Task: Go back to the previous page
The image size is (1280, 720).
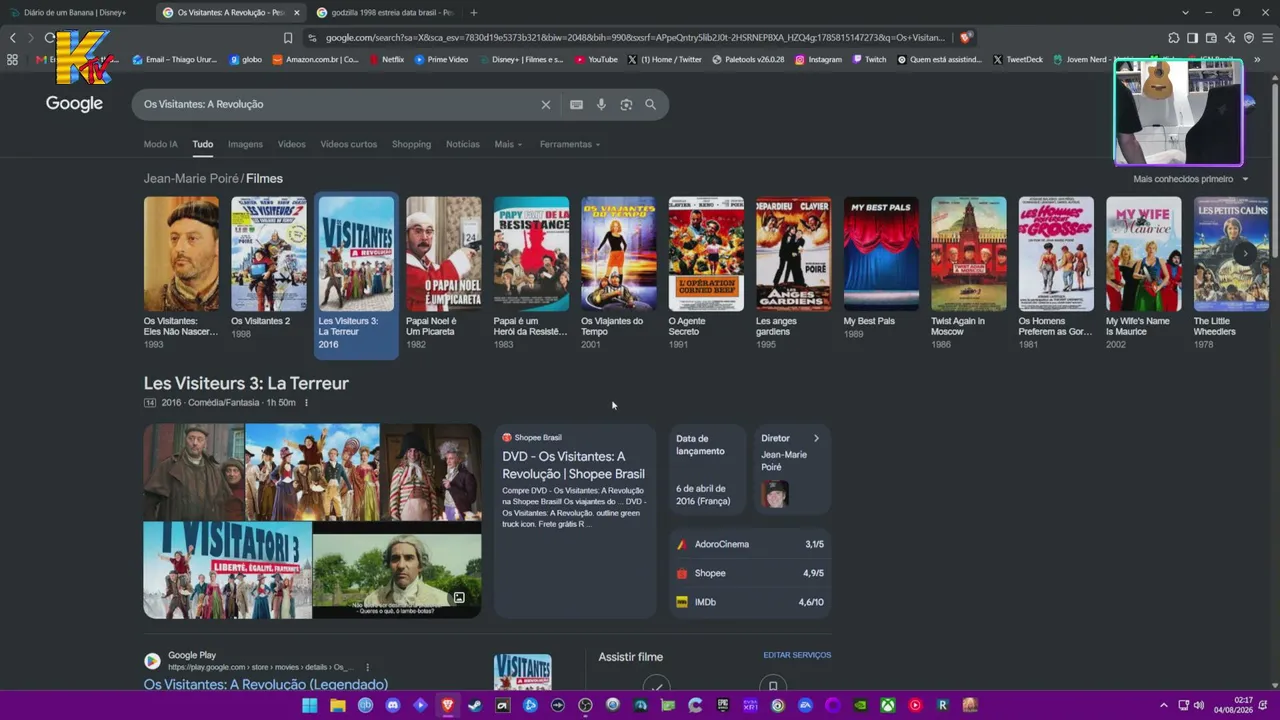Action: [13, 38]
